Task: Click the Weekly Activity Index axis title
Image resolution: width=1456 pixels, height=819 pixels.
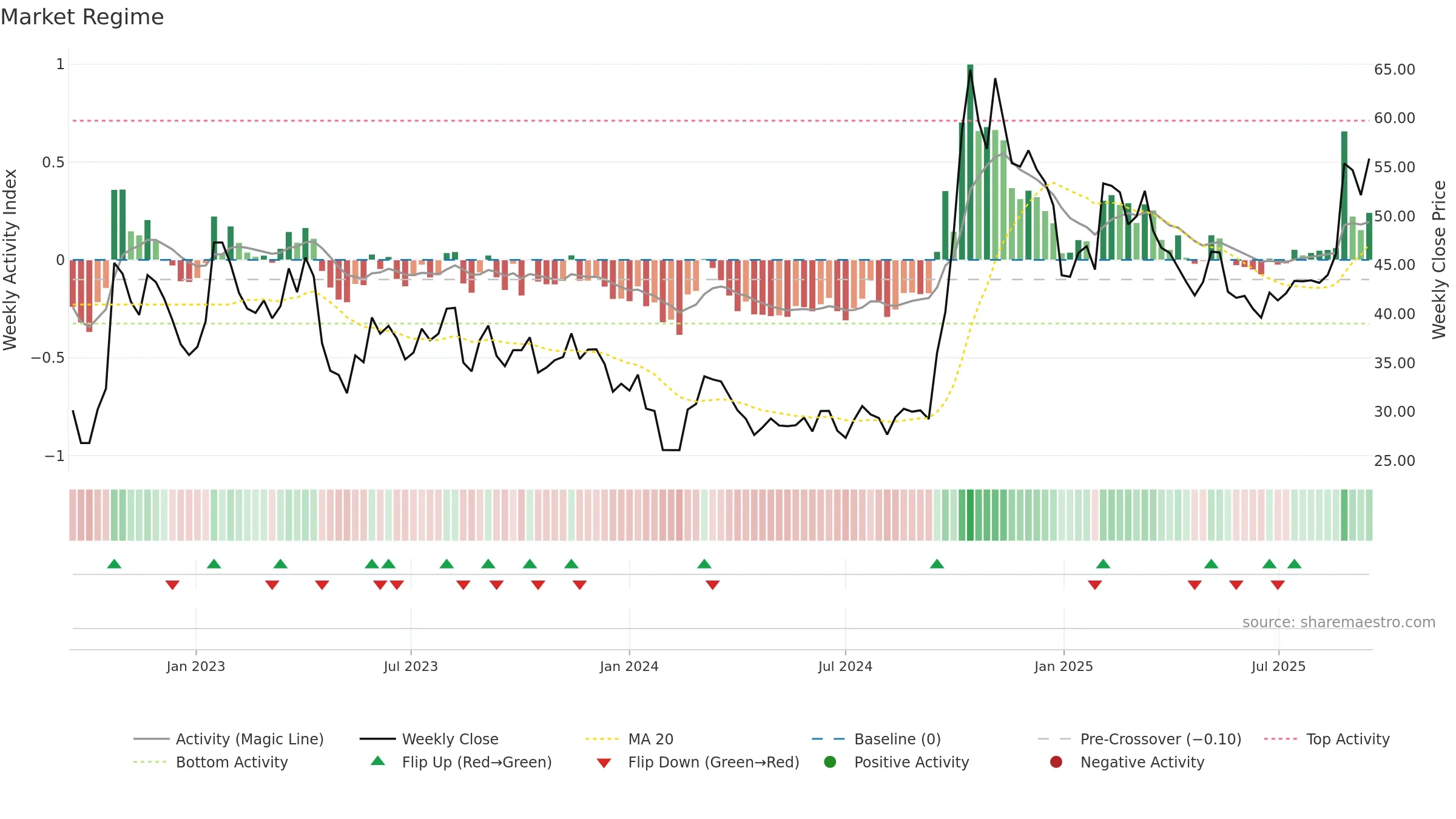Action: [10, 260]
